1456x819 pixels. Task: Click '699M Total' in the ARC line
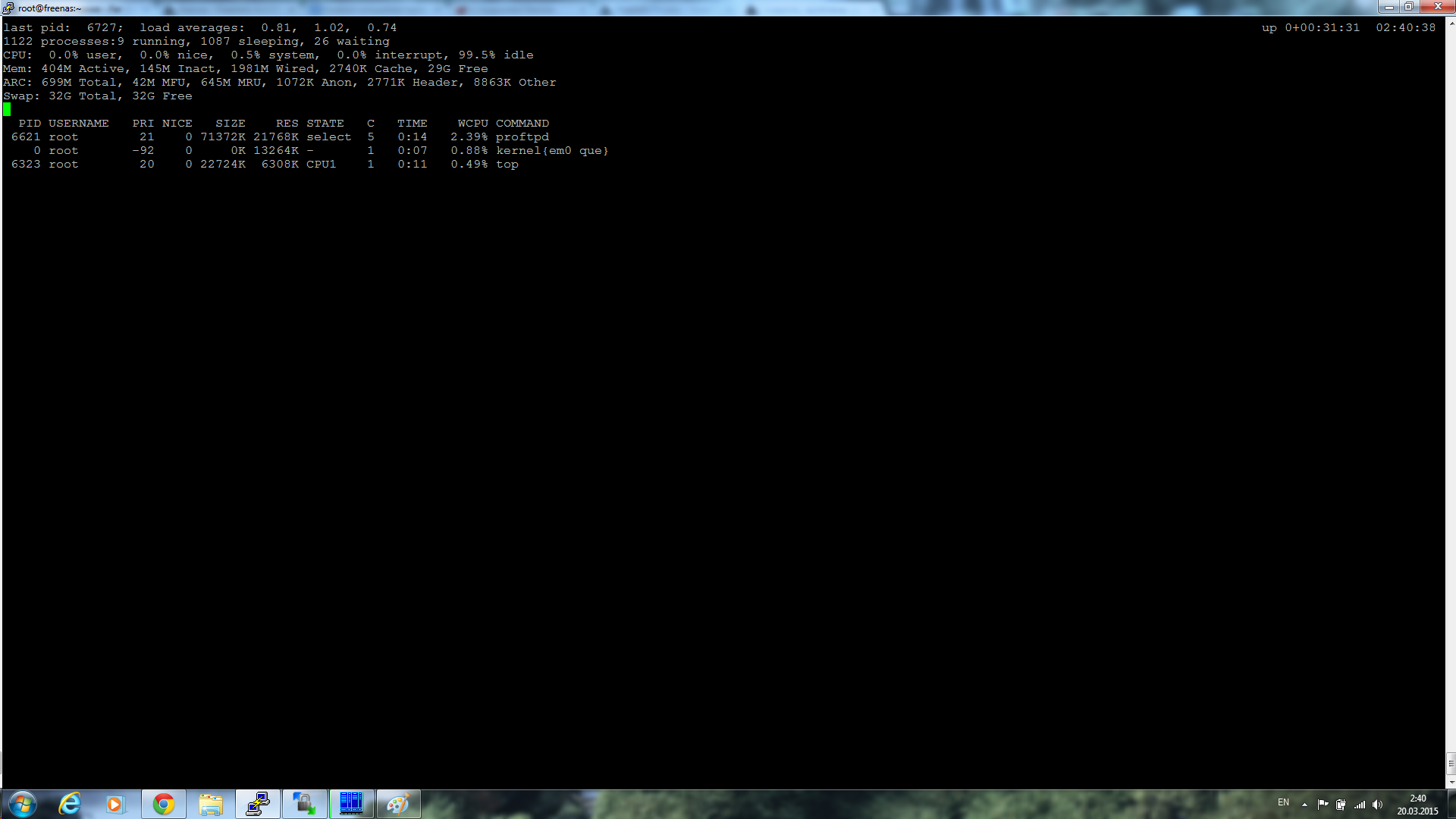[78, 83]
